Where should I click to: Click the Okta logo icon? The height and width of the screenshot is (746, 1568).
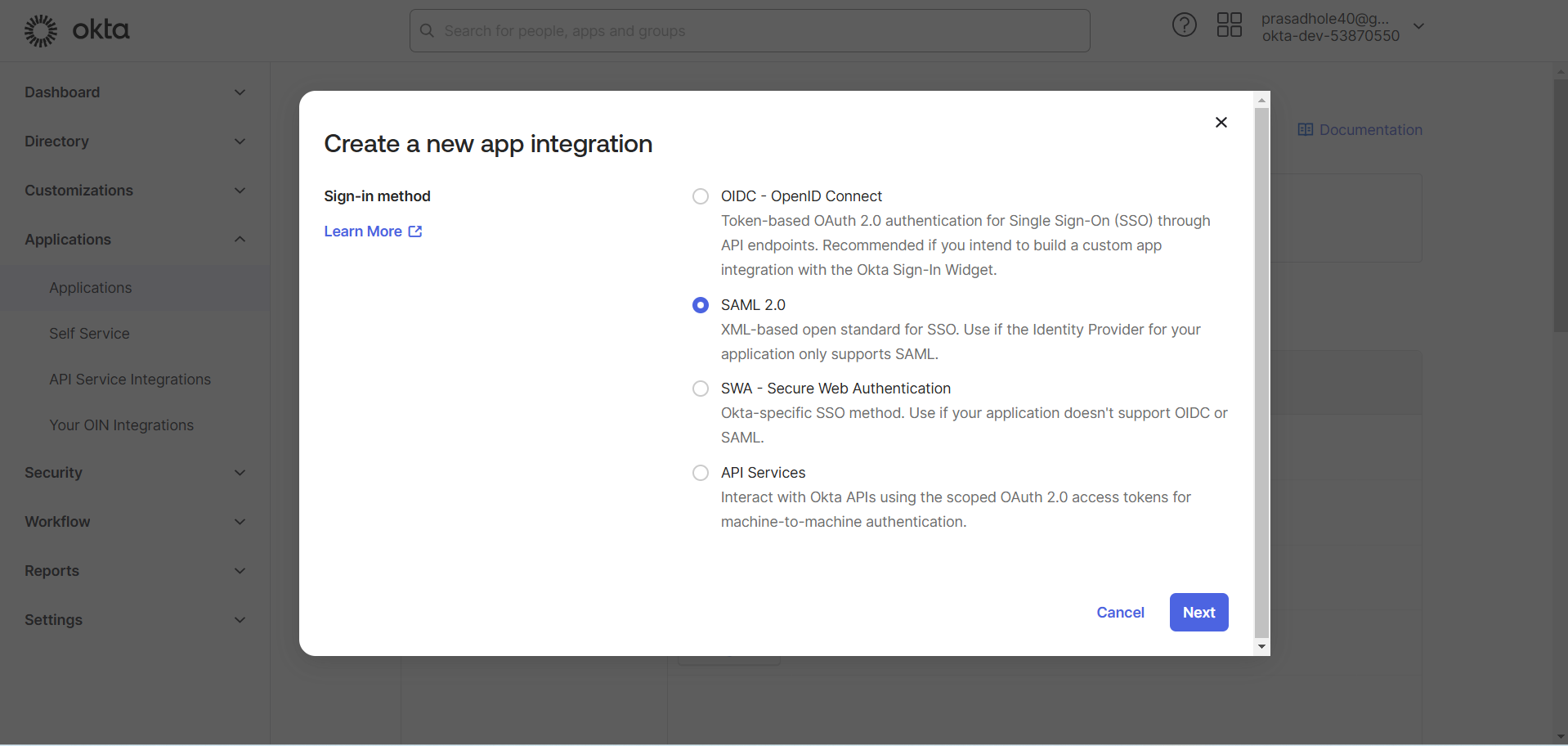coord(41,31)
